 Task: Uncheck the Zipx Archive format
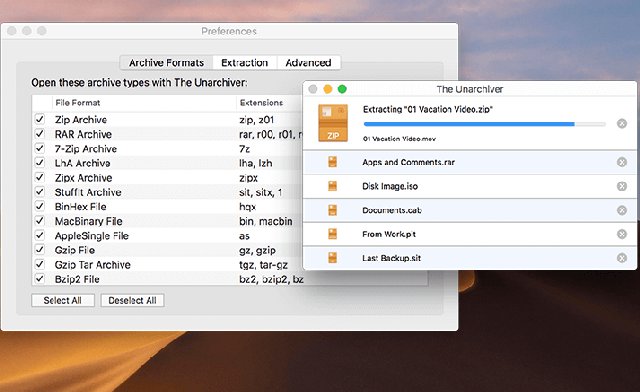(x=40, y=177)
